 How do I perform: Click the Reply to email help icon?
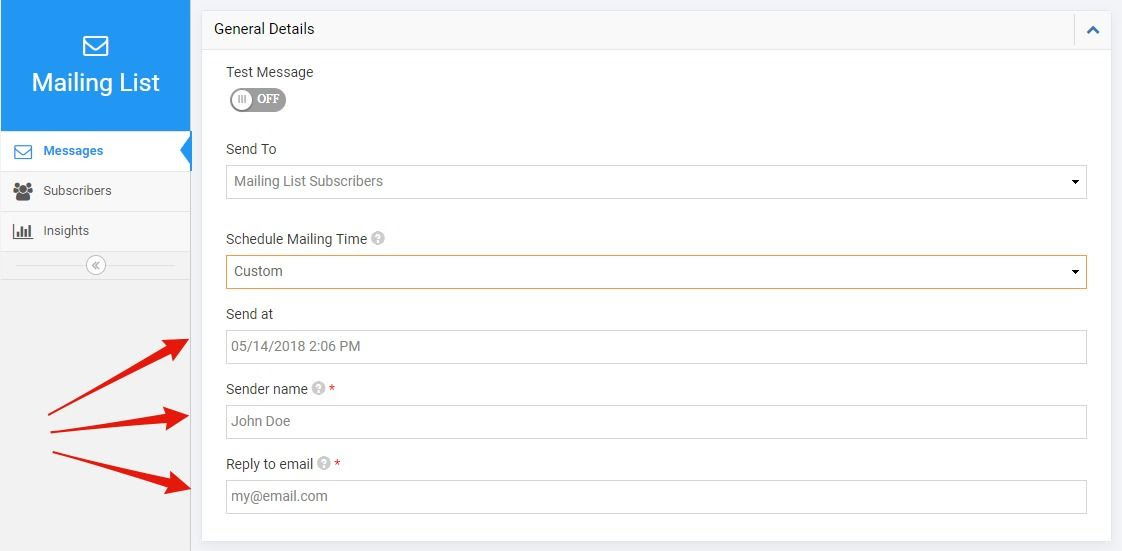(x=323, y=463)
